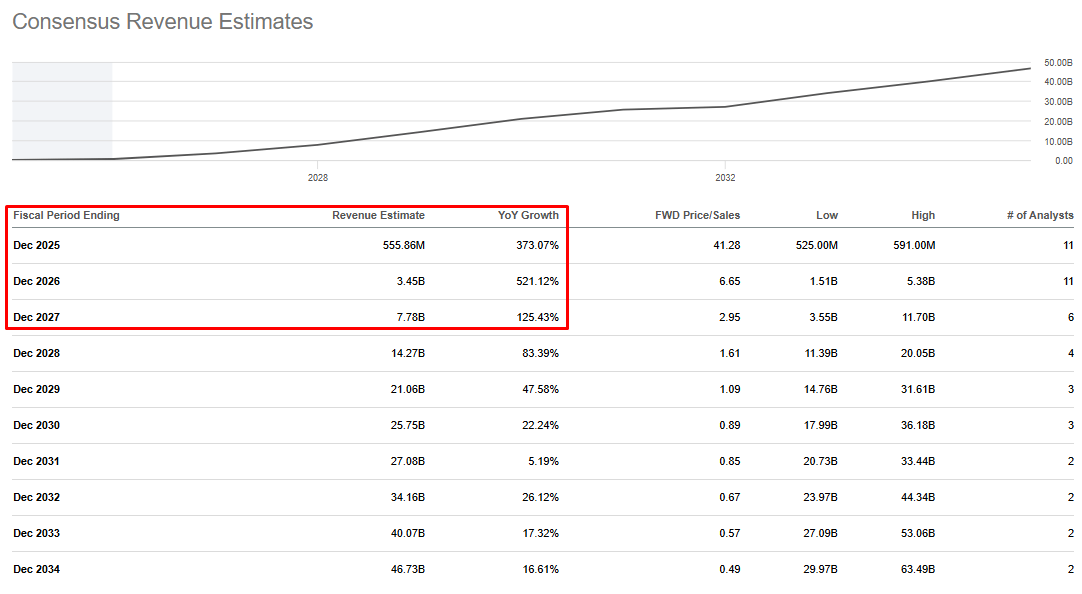The width and height of the screenshot is (1082, 594).
Task: Click the 2032 label on chart axis
Action: pos(726,178)
